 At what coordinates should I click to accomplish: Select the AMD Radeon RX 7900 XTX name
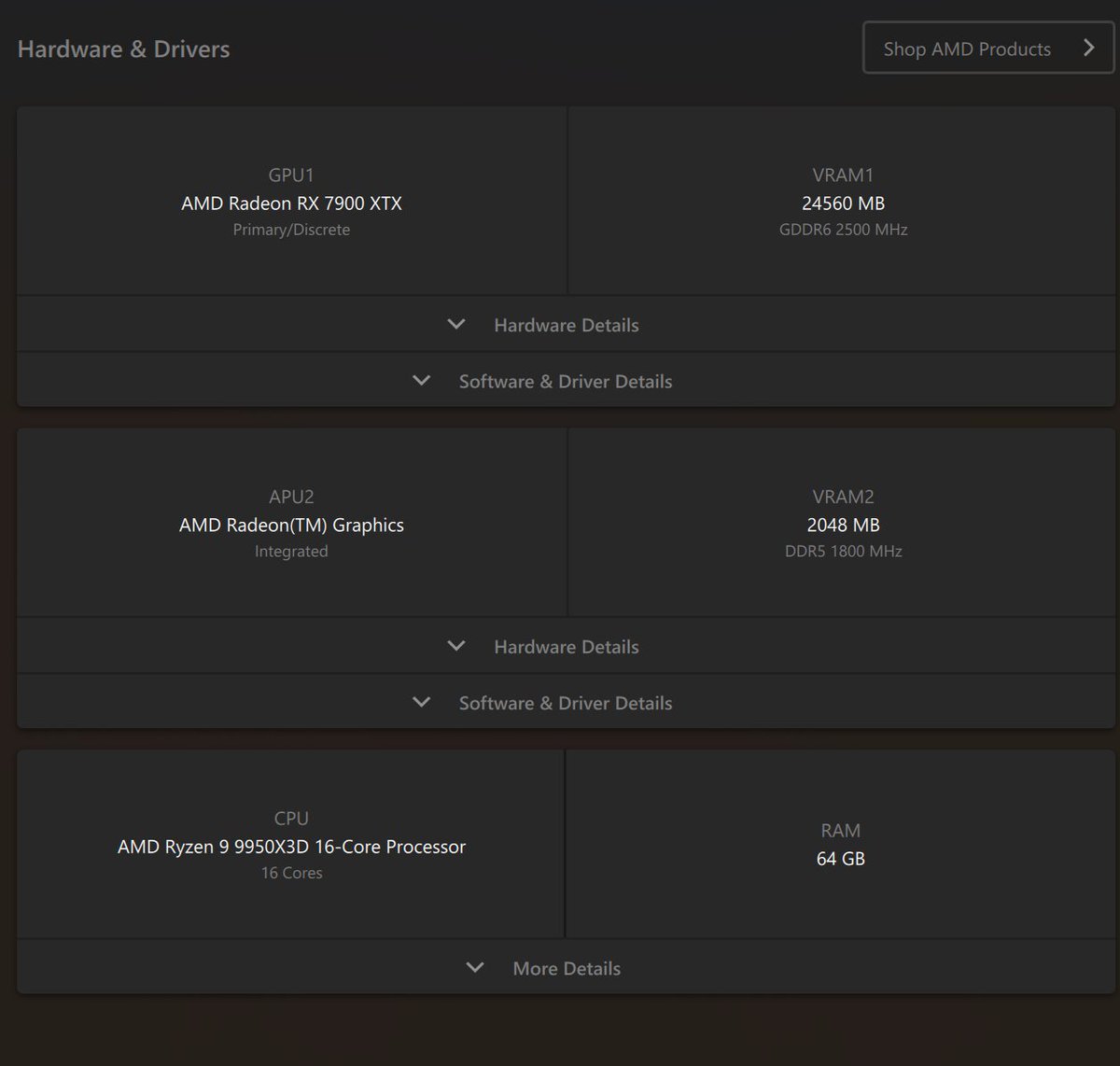tap(291, 203)
